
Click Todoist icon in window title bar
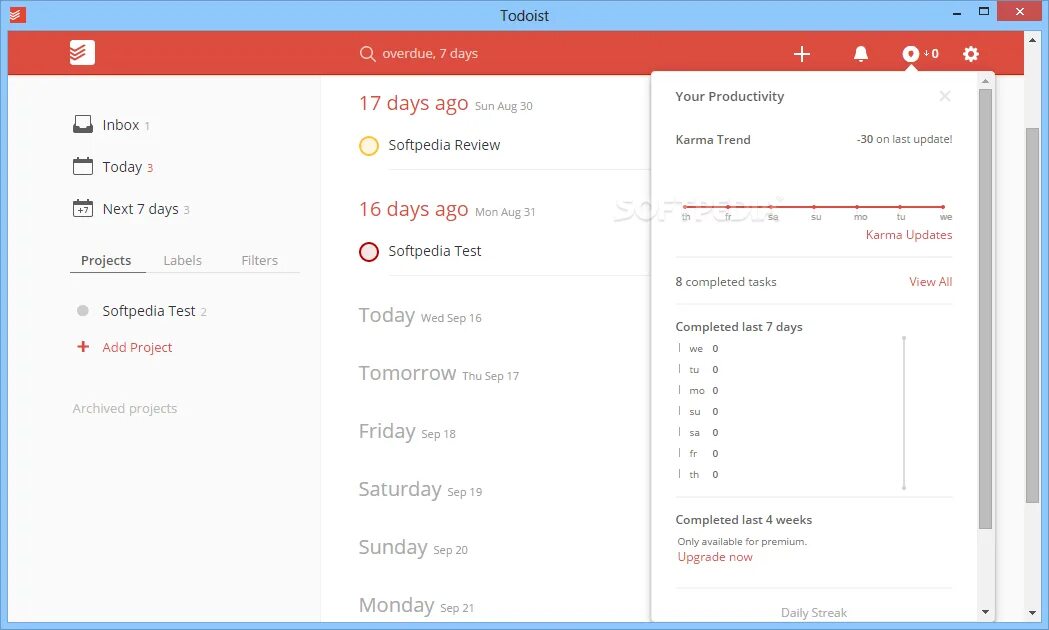pos(17,14)
